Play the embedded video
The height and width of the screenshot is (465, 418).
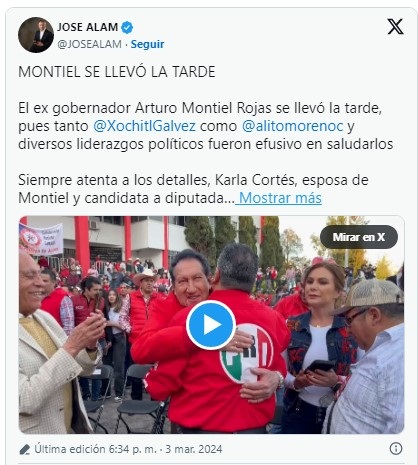tap(211, 325)
